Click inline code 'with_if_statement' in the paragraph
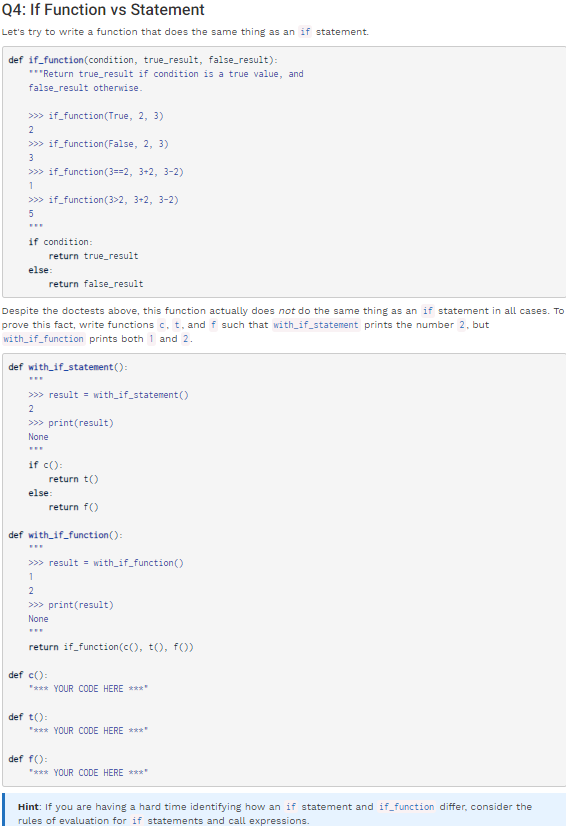This screenshot has height=826, width=566. (x=316, y=325)
